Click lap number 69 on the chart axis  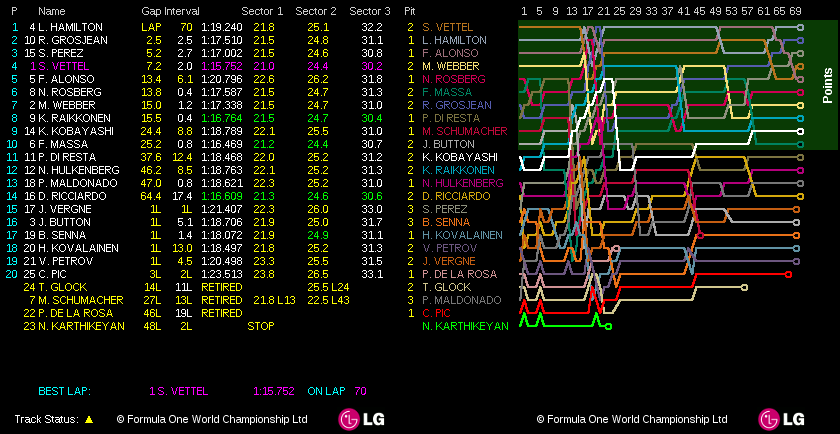click(x=796, y=11)
